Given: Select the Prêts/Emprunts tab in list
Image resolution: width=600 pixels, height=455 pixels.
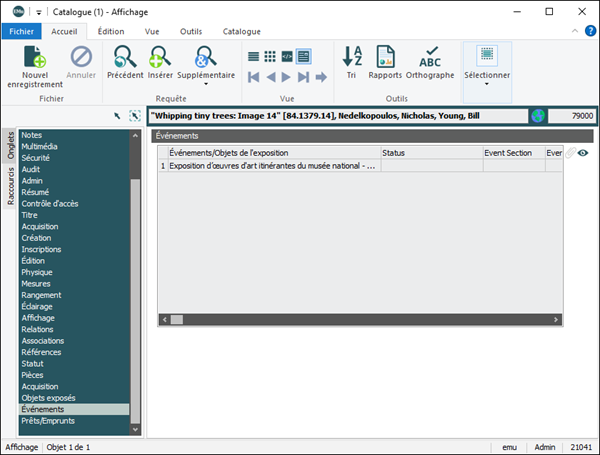Looking at the screenshot, I should point(46,421).
